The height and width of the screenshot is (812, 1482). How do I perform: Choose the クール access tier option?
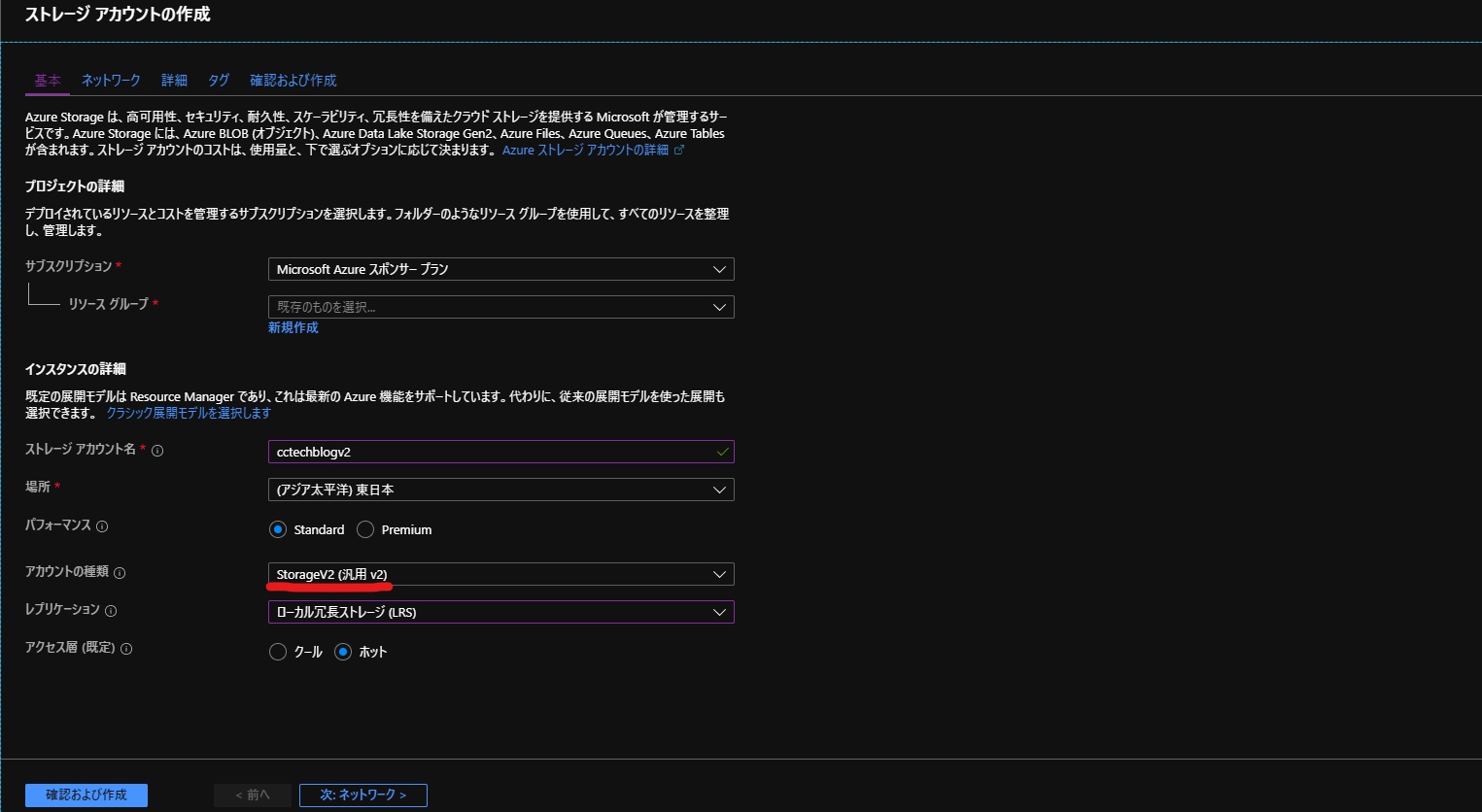(x=278, y=652)
